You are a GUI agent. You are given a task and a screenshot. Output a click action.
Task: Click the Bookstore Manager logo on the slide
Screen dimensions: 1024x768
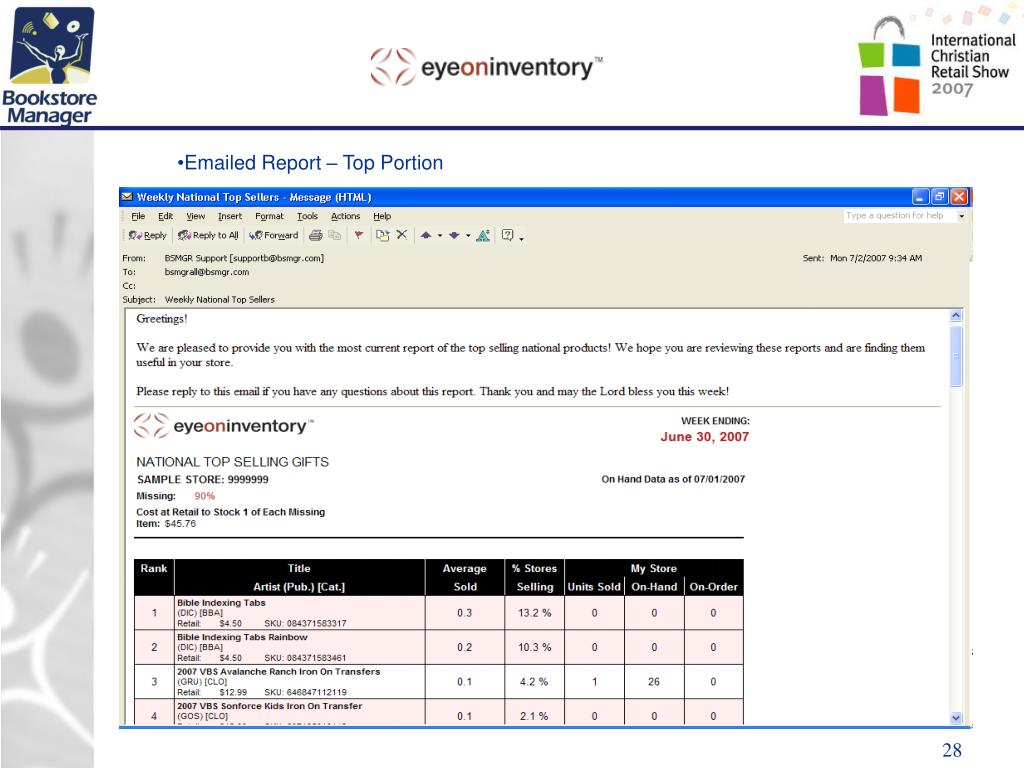coord(50,65)
